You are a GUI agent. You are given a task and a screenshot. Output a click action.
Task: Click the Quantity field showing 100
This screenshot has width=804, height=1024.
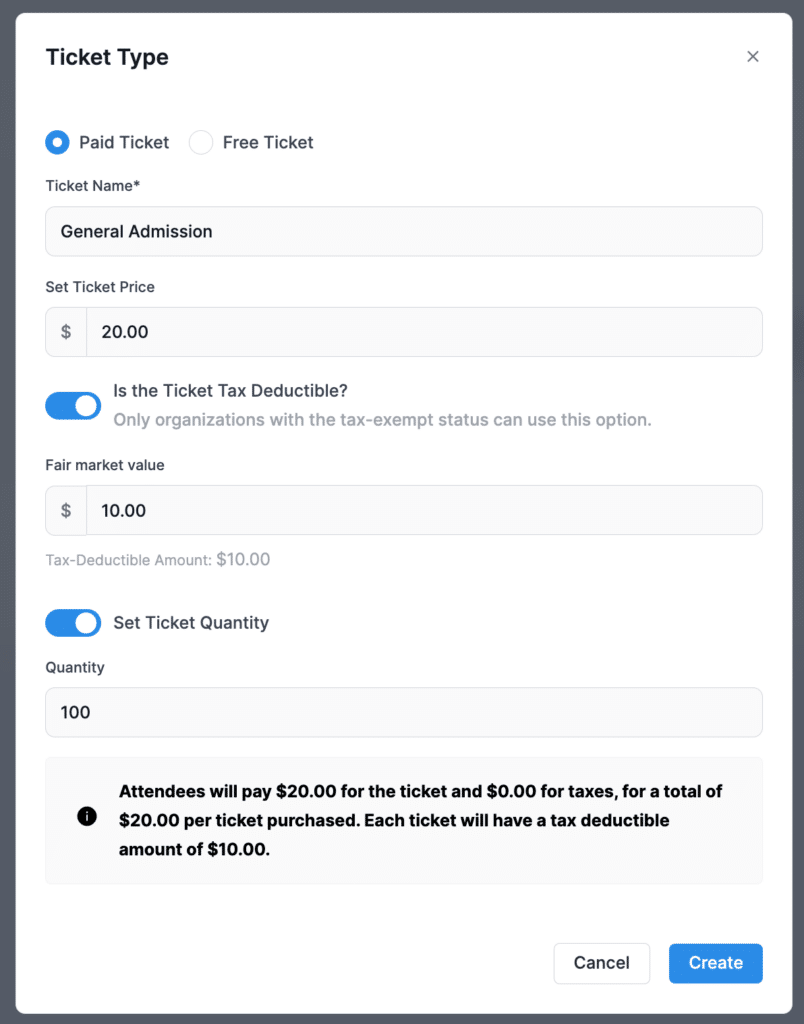tap(403, 712)
